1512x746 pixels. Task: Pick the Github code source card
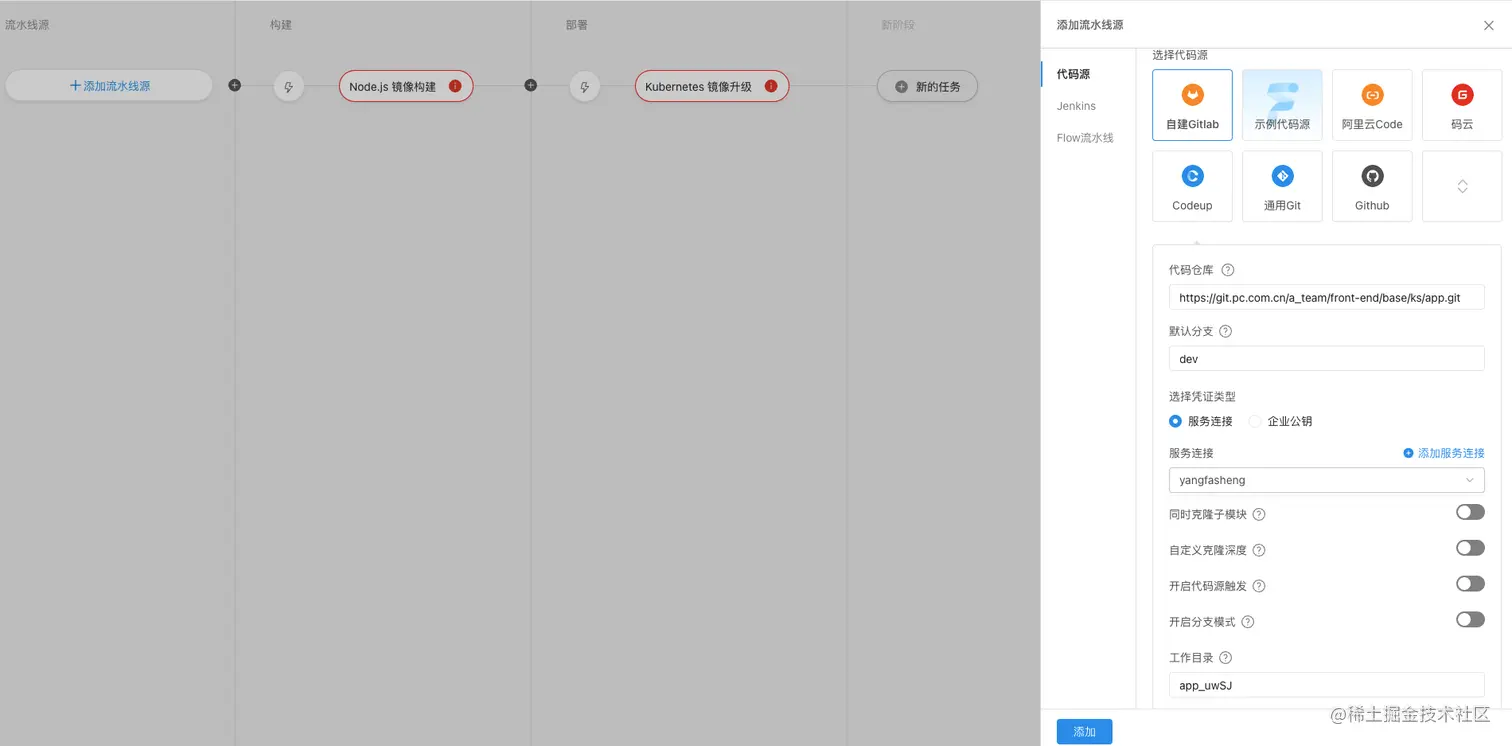pos(1372,186)
